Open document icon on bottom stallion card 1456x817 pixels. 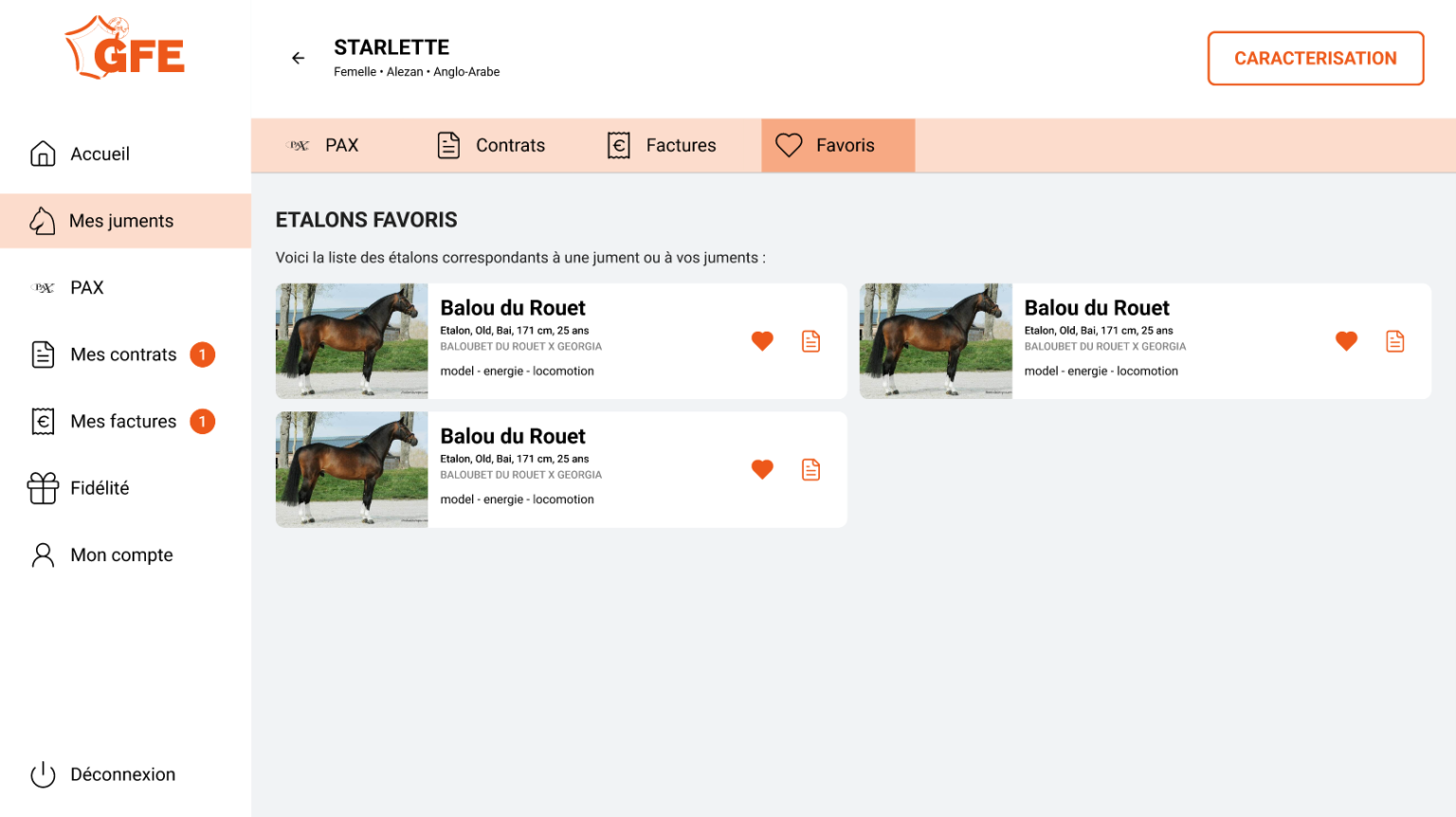(x=810, y=469)
